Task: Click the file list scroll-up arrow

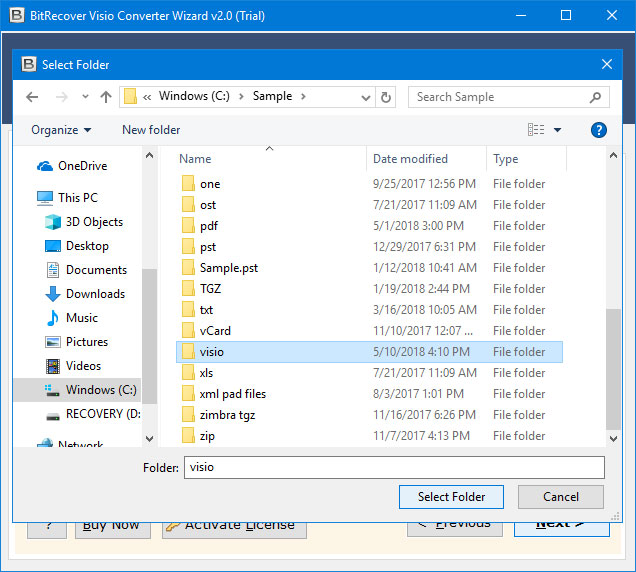Action: point(613,155)
